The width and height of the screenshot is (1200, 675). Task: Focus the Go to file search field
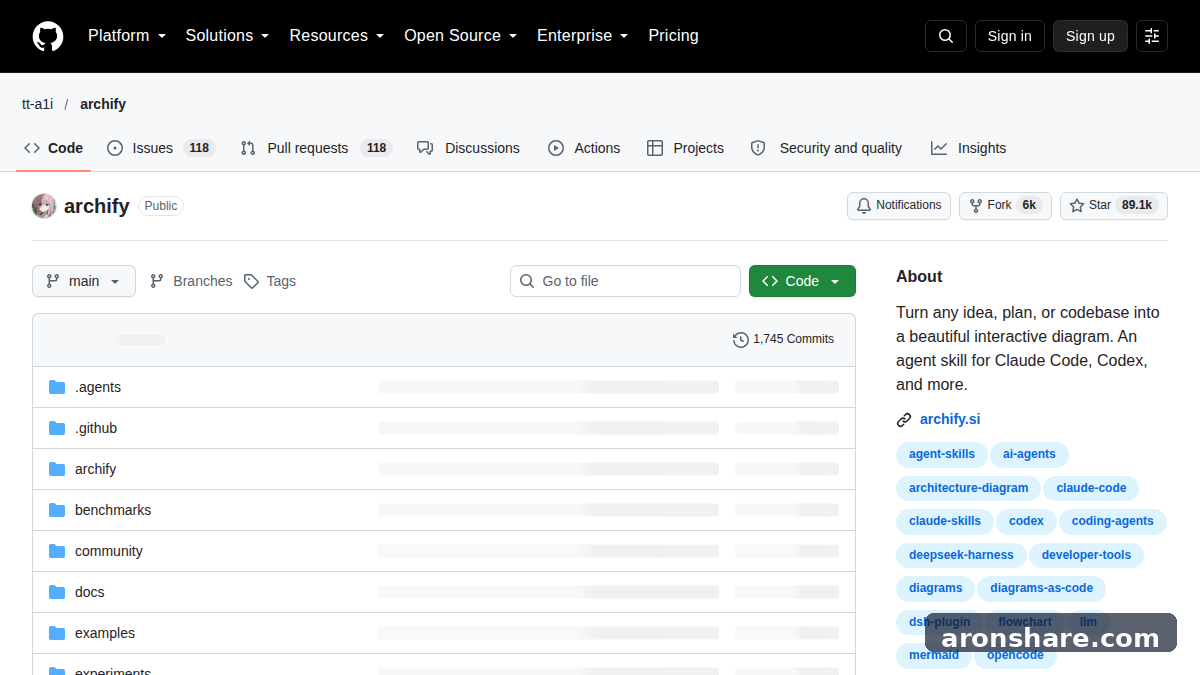coord(625,281)
